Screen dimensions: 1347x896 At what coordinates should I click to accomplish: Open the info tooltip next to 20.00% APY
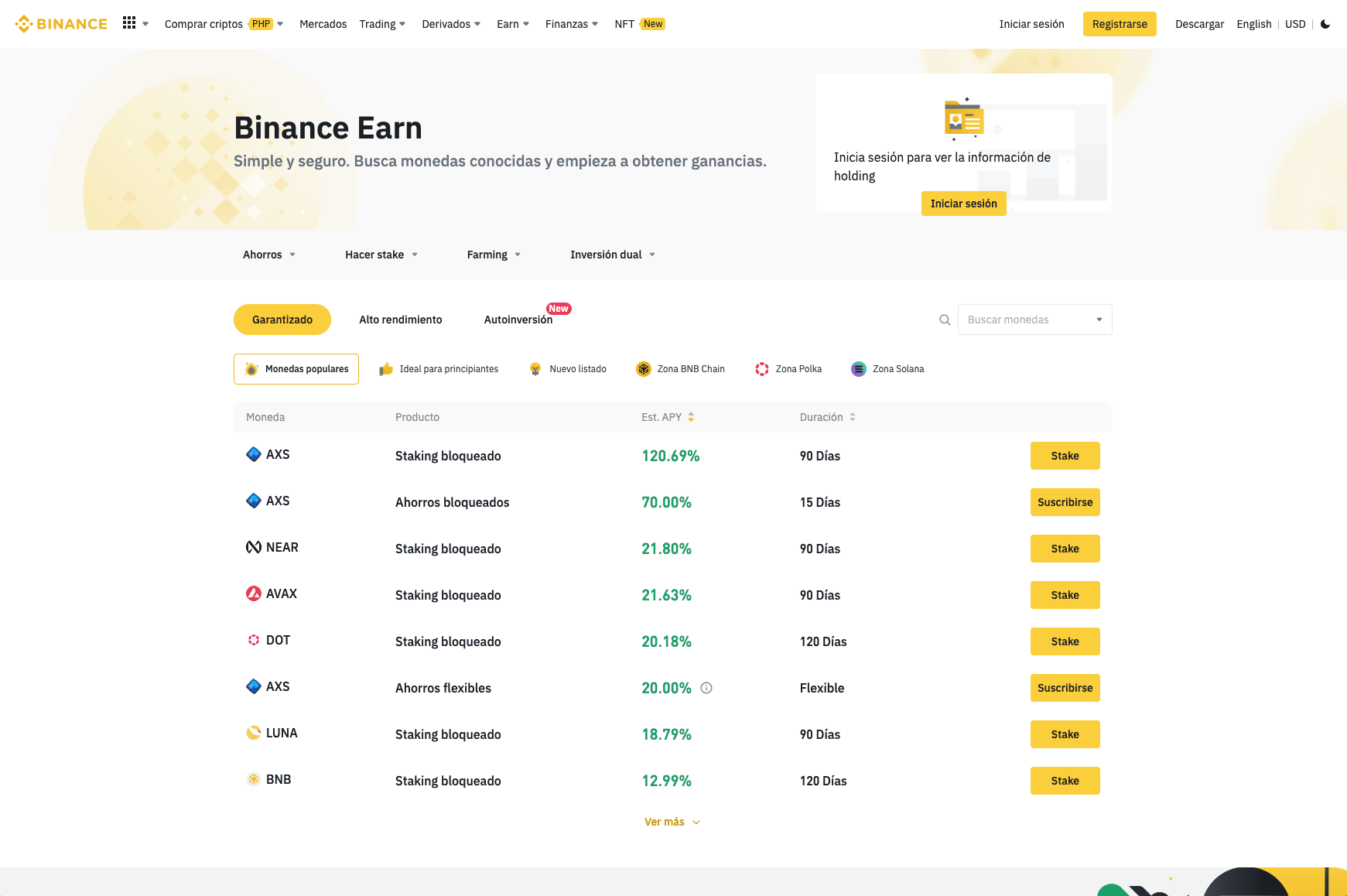pyautogui.click(x=706, y=688)
